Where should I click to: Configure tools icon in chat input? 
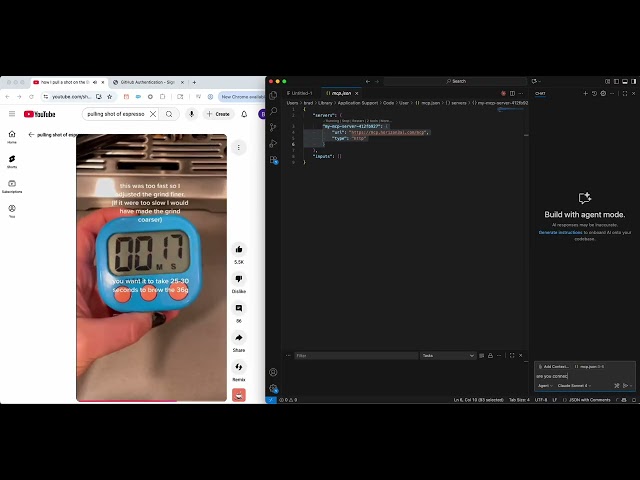[617, 385]
